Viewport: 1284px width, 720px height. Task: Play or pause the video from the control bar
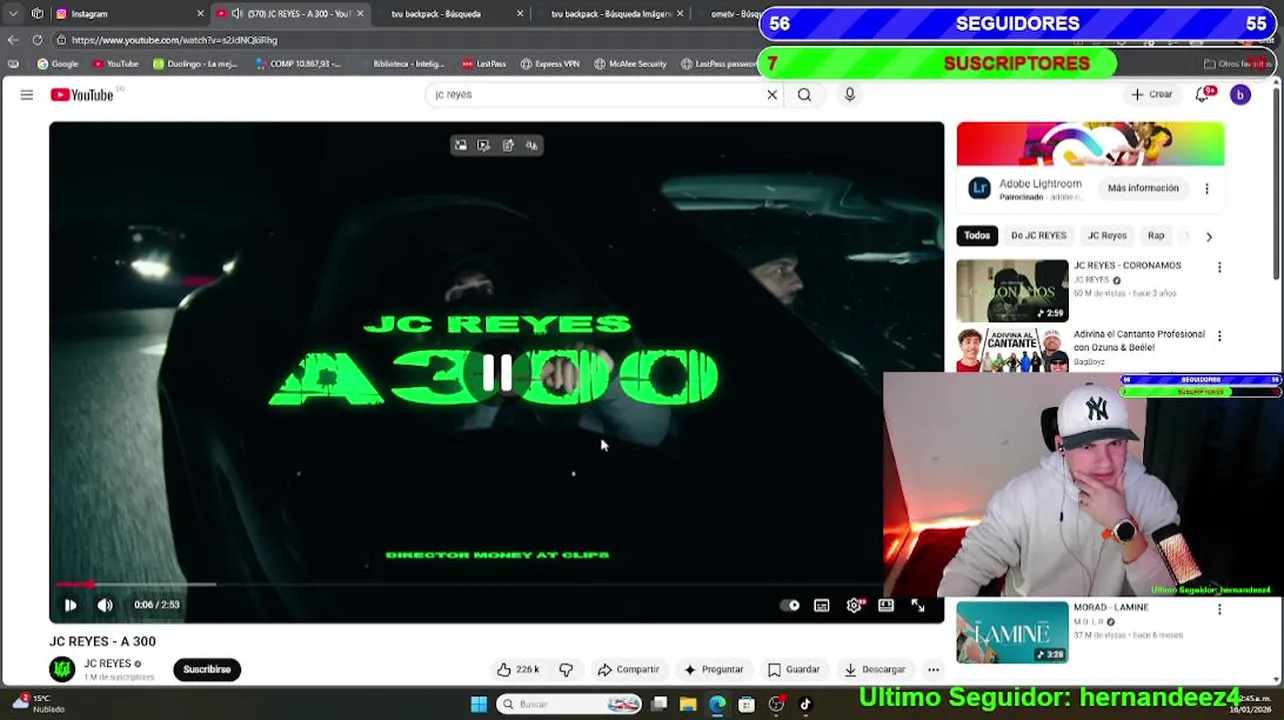(70, 605)
